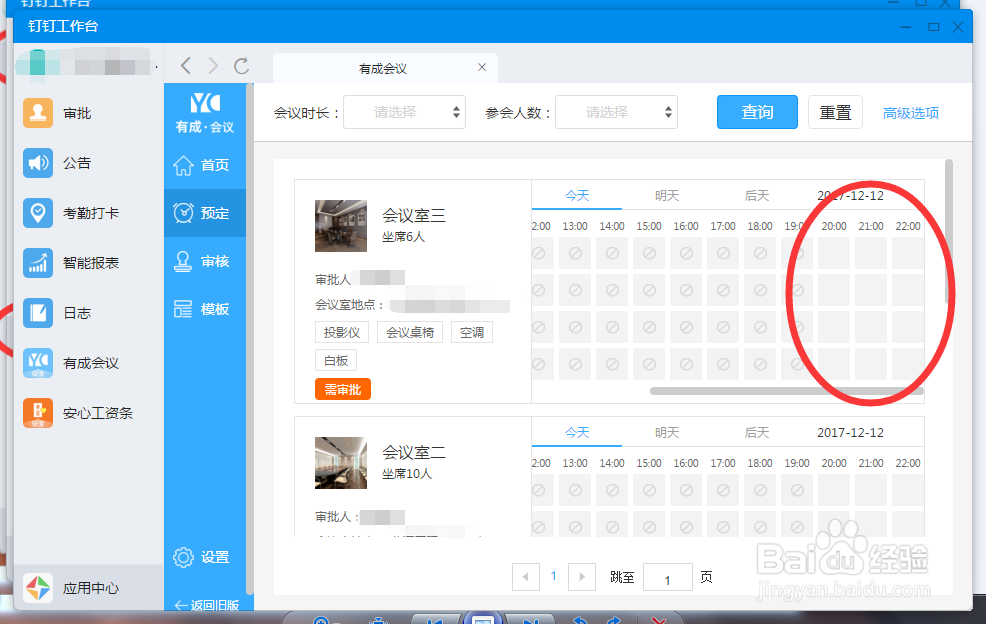Open the 会议时长 duration selector
This screenshot has height=624, width=986.
click(x=404, y=112)
